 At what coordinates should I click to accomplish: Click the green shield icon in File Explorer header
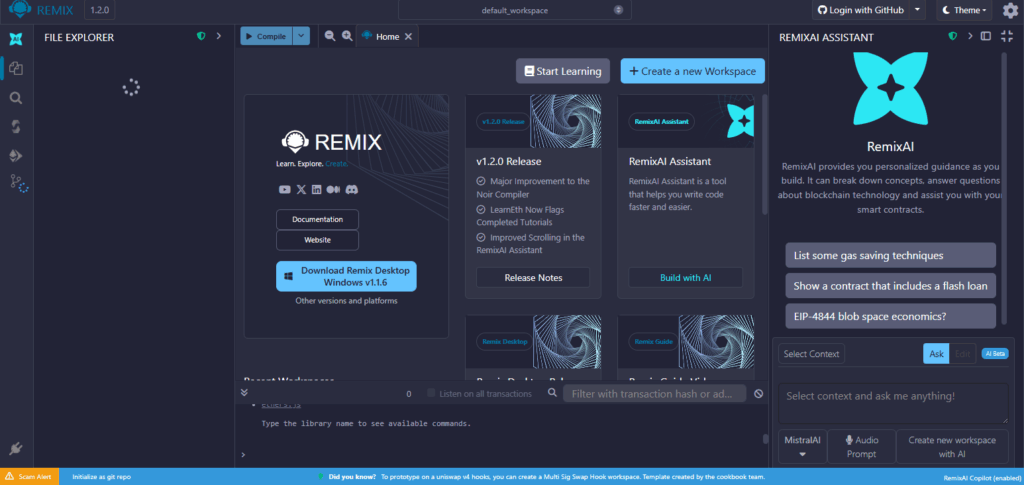coord(201,37)
